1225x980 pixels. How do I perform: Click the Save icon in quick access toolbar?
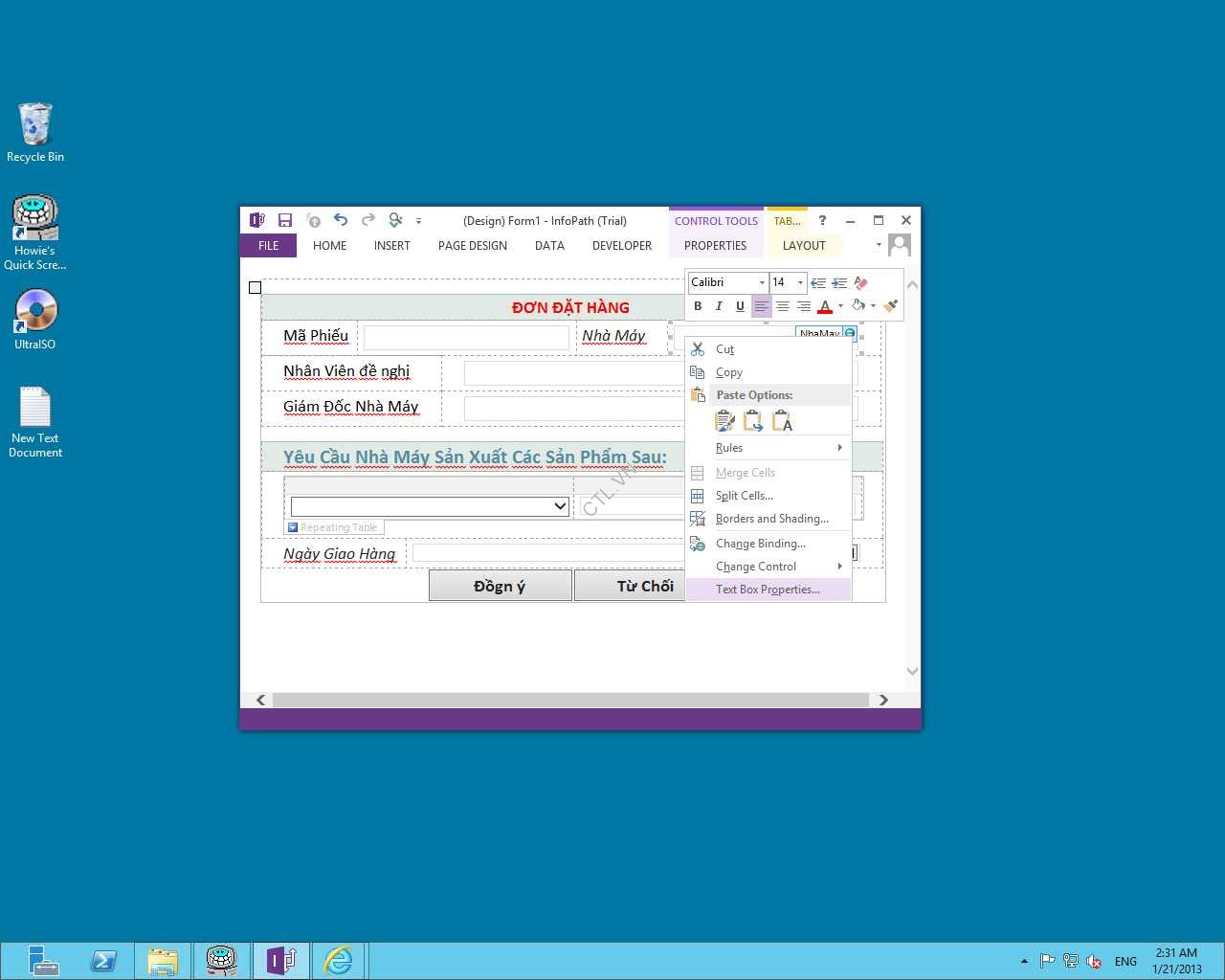tap(285, 220)
